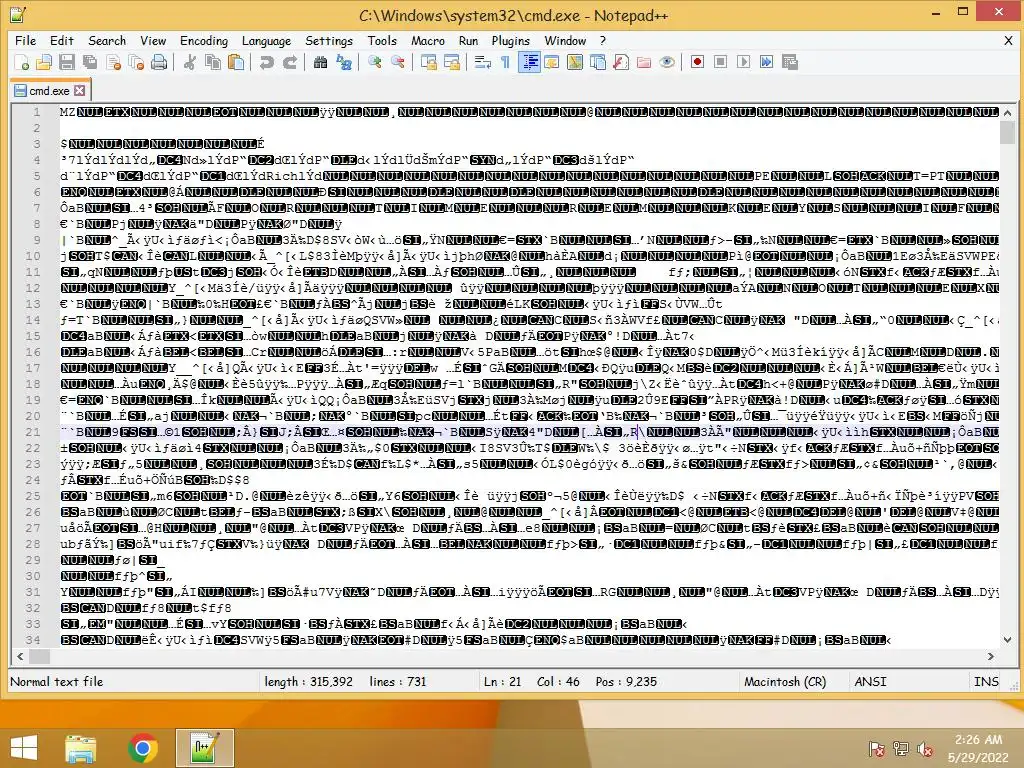This screenshot has height=768, width=1024.
Task: Start macro recording with red dot
Action: pos(697,62)
